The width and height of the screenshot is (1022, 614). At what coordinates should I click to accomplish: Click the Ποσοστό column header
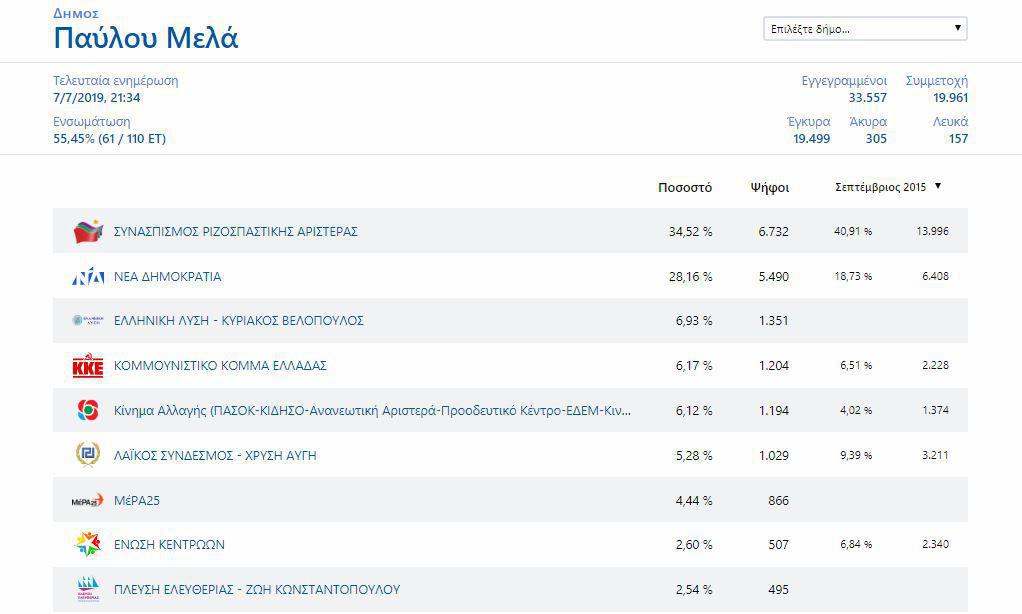click(684, 187)
